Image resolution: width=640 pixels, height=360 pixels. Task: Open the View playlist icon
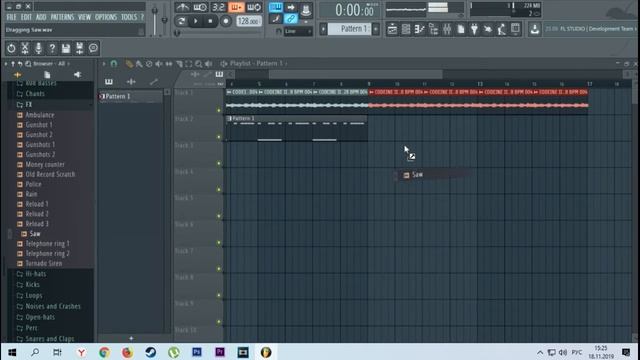(x=392, y=29)
